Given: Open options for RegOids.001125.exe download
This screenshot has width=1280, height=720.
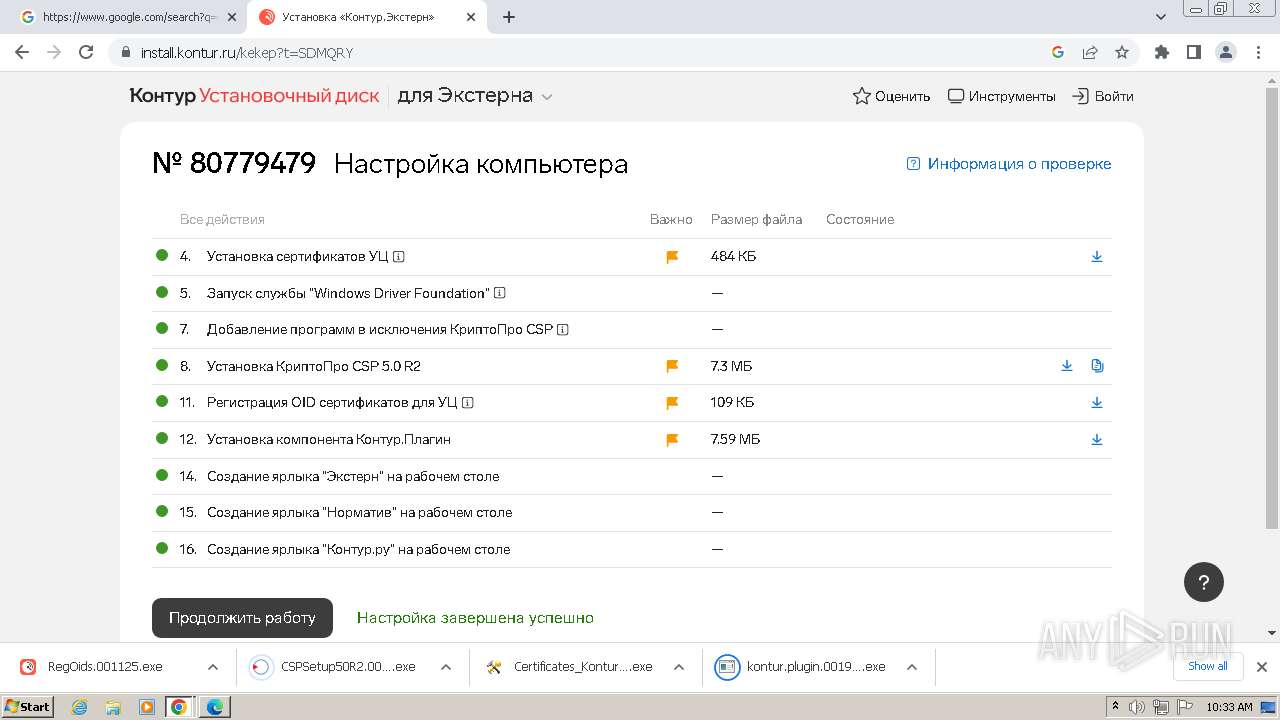Looking at the screenshot, I should (213, 667).
